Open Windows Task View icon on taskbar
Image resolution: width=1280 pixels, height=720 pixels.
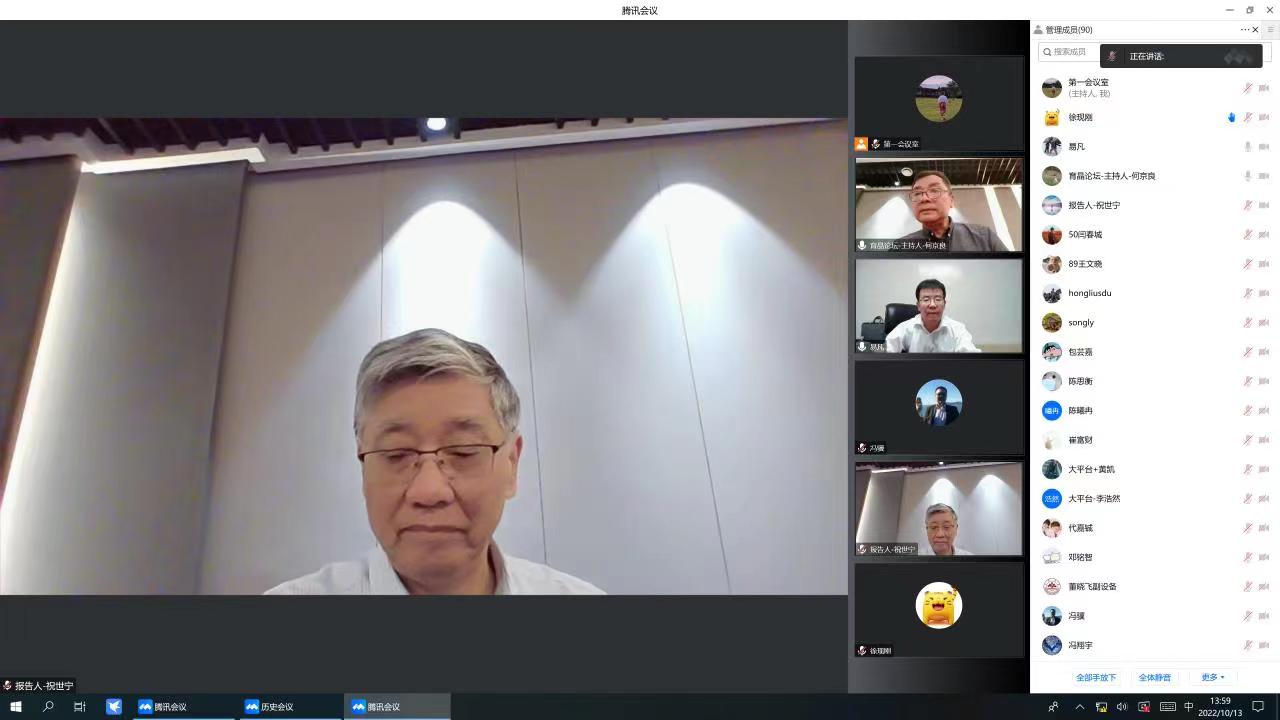[80, 707]
